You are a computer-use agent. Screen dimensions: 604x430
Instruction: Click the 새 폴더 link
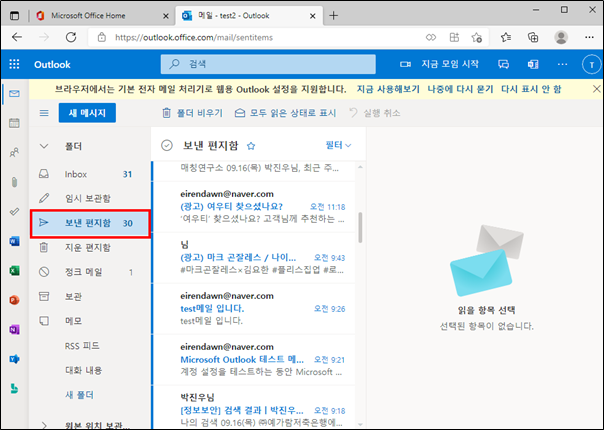(80, 395)
